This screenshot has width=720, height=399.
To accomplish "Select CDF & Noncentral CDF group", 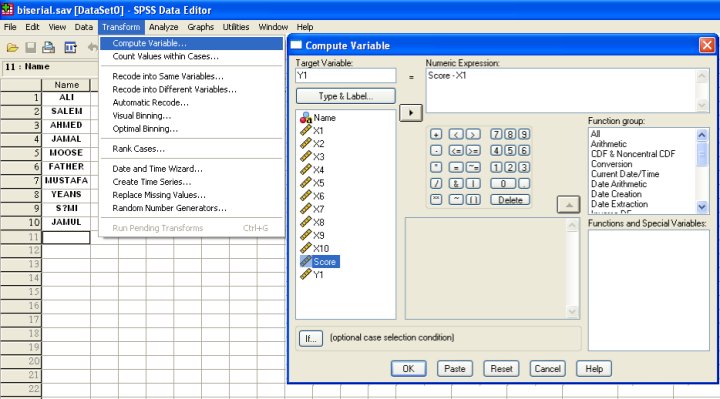I will coord(633,154).
